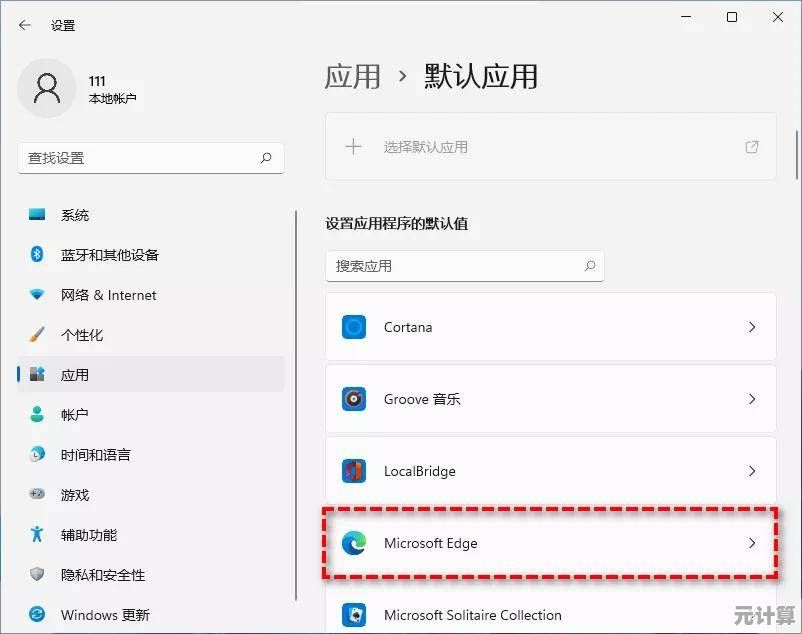Image resolution: width=802 pixels, height=634 pixels.
Task: Expand the LocalBridge entry chevron
Action: (752, 471)
